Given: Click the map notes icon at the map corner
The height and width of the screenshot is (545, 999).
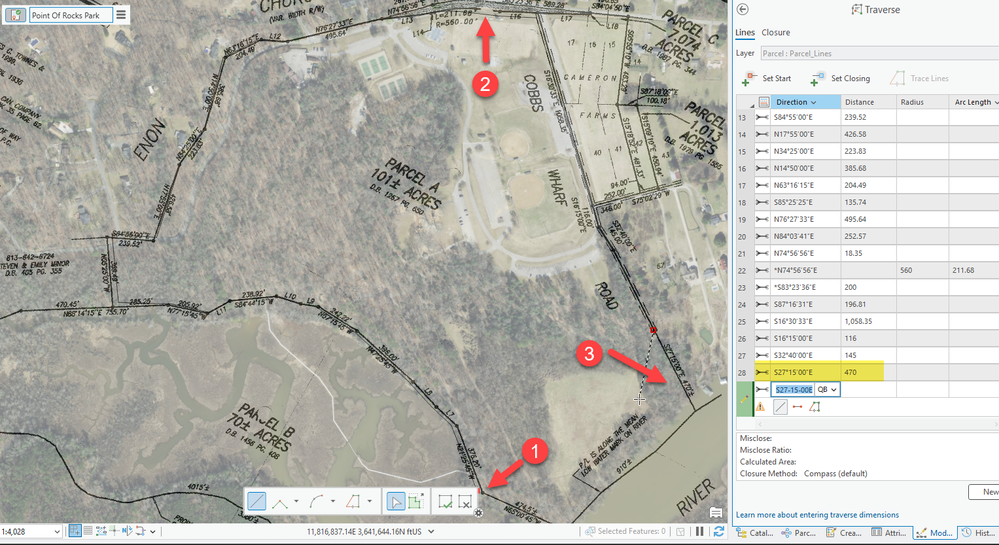Looking at the screenshot, I should pos(716,513).
